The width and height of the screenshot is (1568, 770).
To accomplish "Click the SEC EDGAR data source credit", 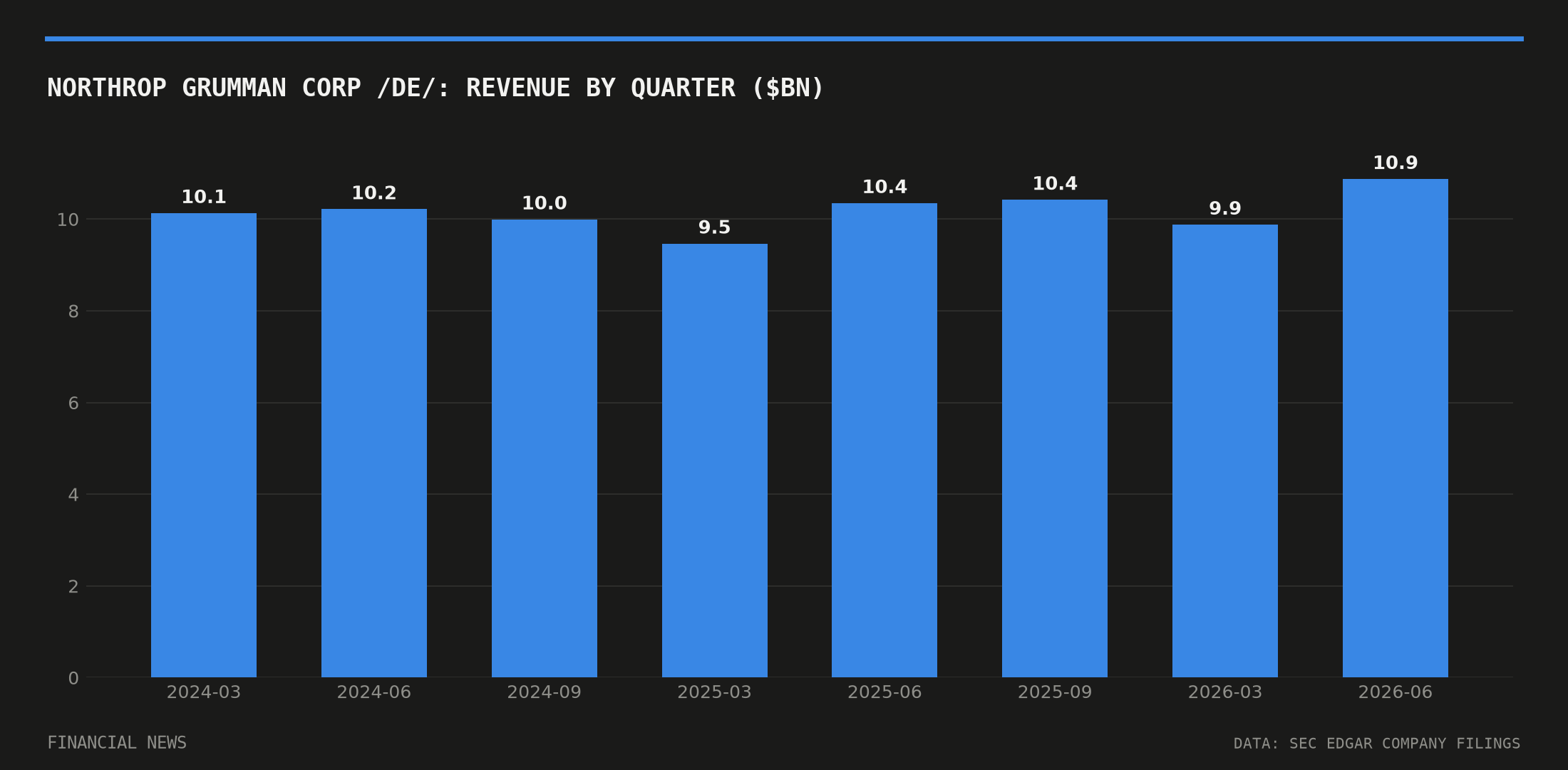I will tap(1377, 744).
